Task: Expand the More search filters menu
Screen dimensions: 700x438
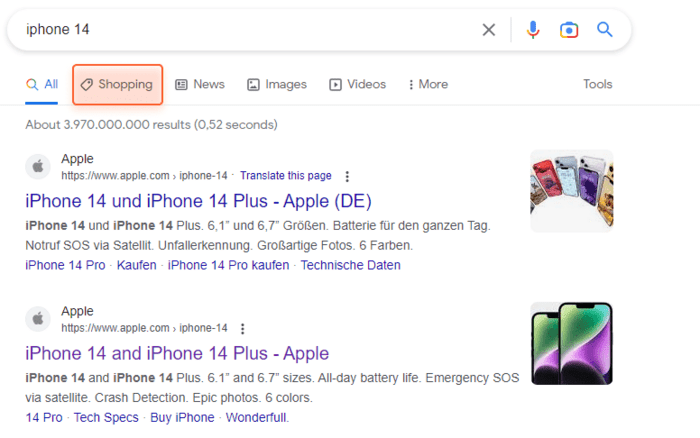Action: pyautogui.click(x=428, y=85)
